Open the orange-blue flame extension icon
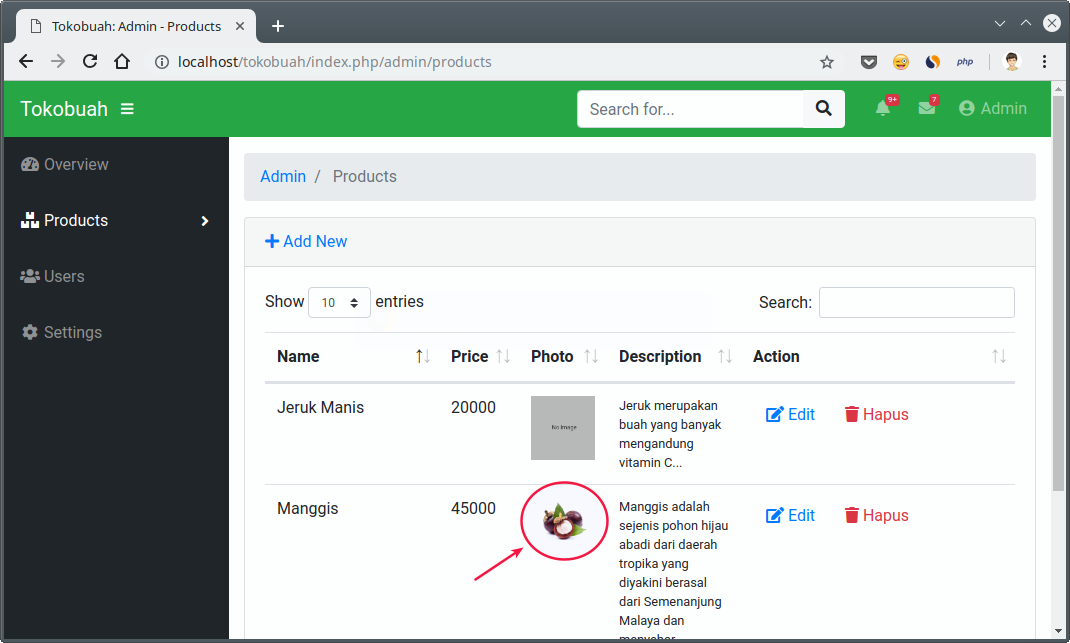 click(932, 62)
